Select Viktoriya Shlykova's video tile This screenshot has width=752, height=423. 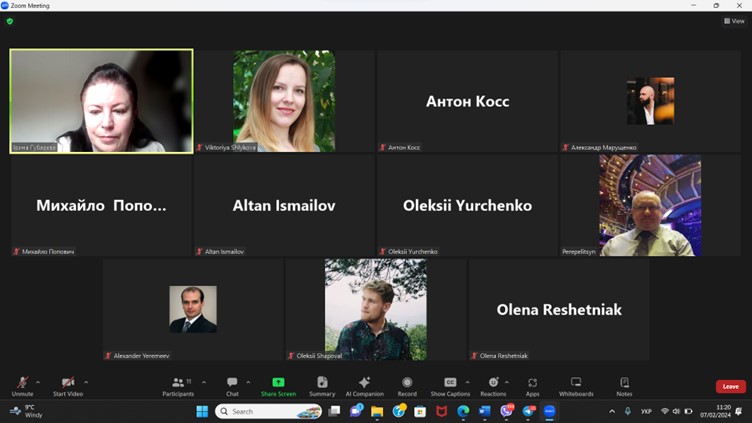[x=284, y=101]
